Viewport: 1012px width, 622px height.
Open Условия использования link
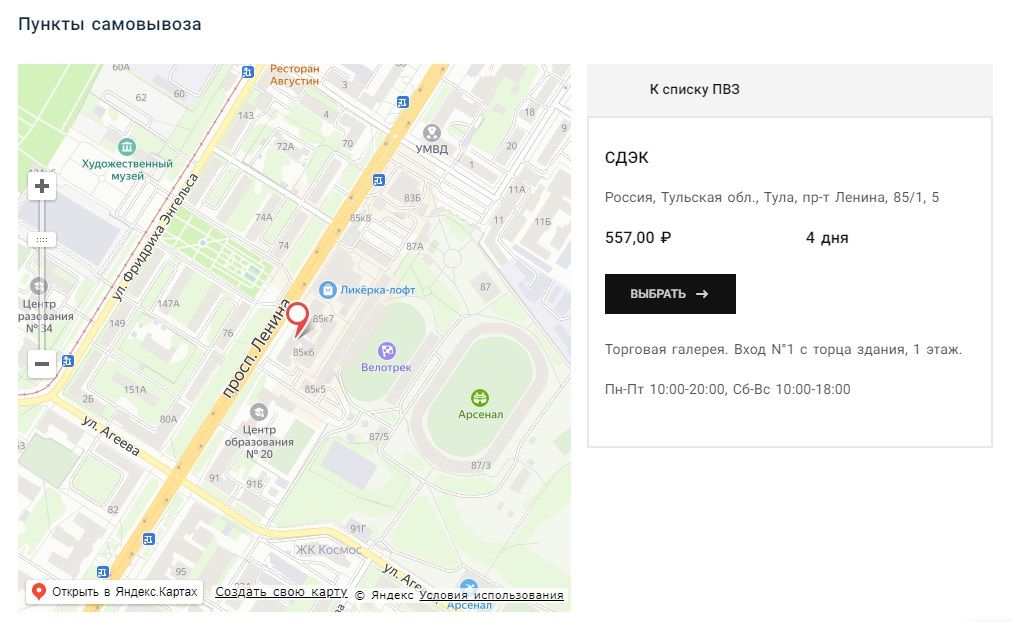click(x=491, y=595)
